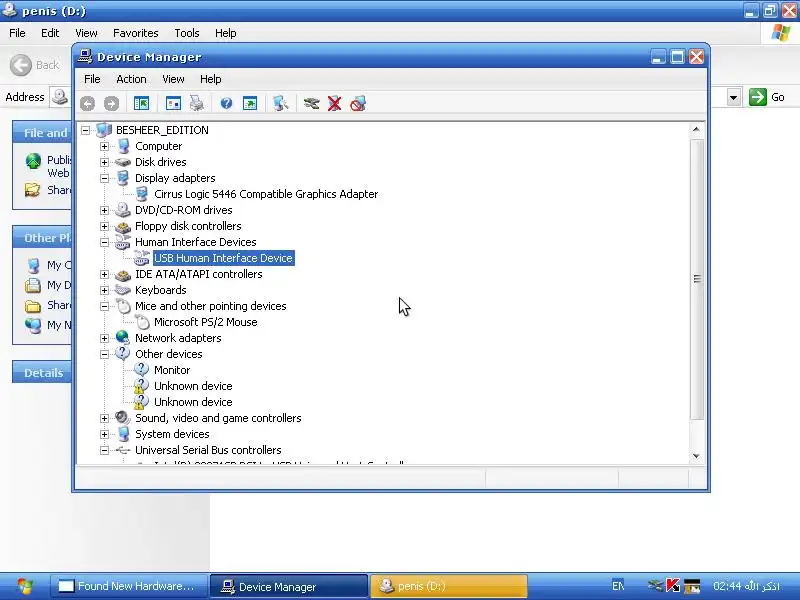Select USB Human Interface Device entry
This screenshot has height=600, width=800.
pyautogui.click(x=223, y=258)
